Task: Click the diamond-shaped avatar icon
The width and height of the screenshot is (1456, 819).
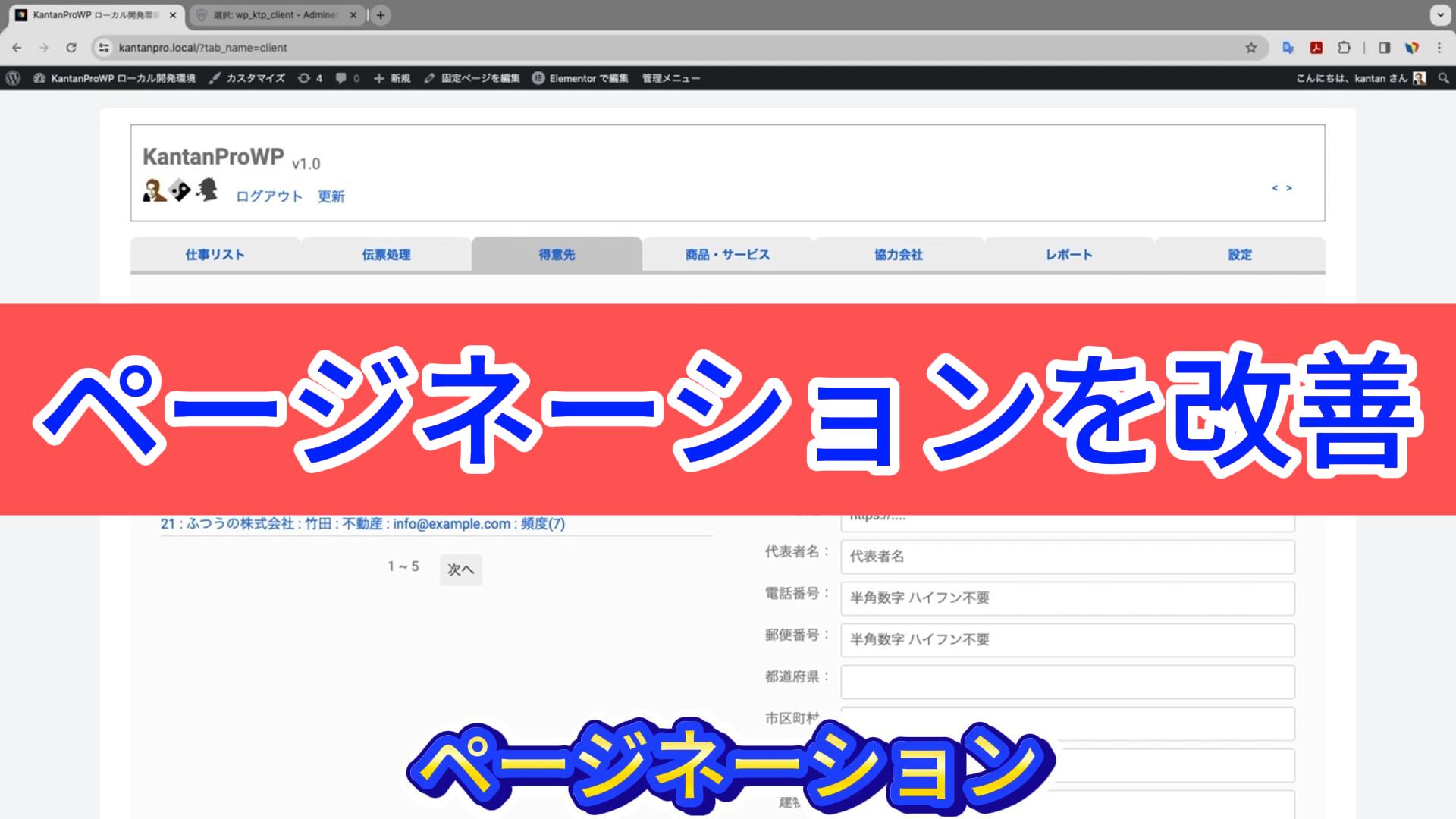Action: (180, 190)
